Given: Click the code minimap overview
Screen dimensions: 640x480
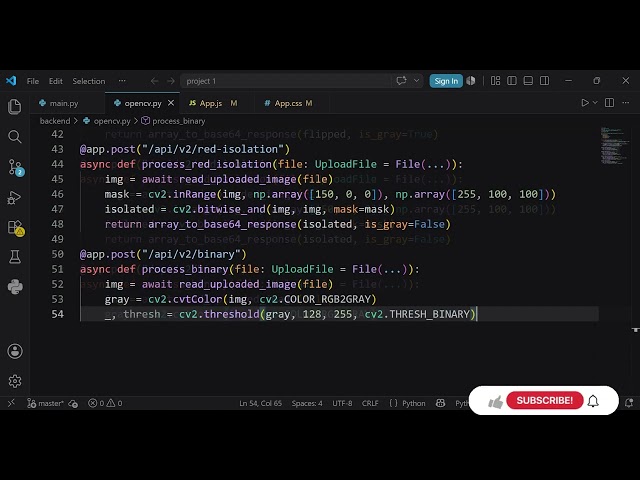Looking at the screenshot, I should click(613, 145).
